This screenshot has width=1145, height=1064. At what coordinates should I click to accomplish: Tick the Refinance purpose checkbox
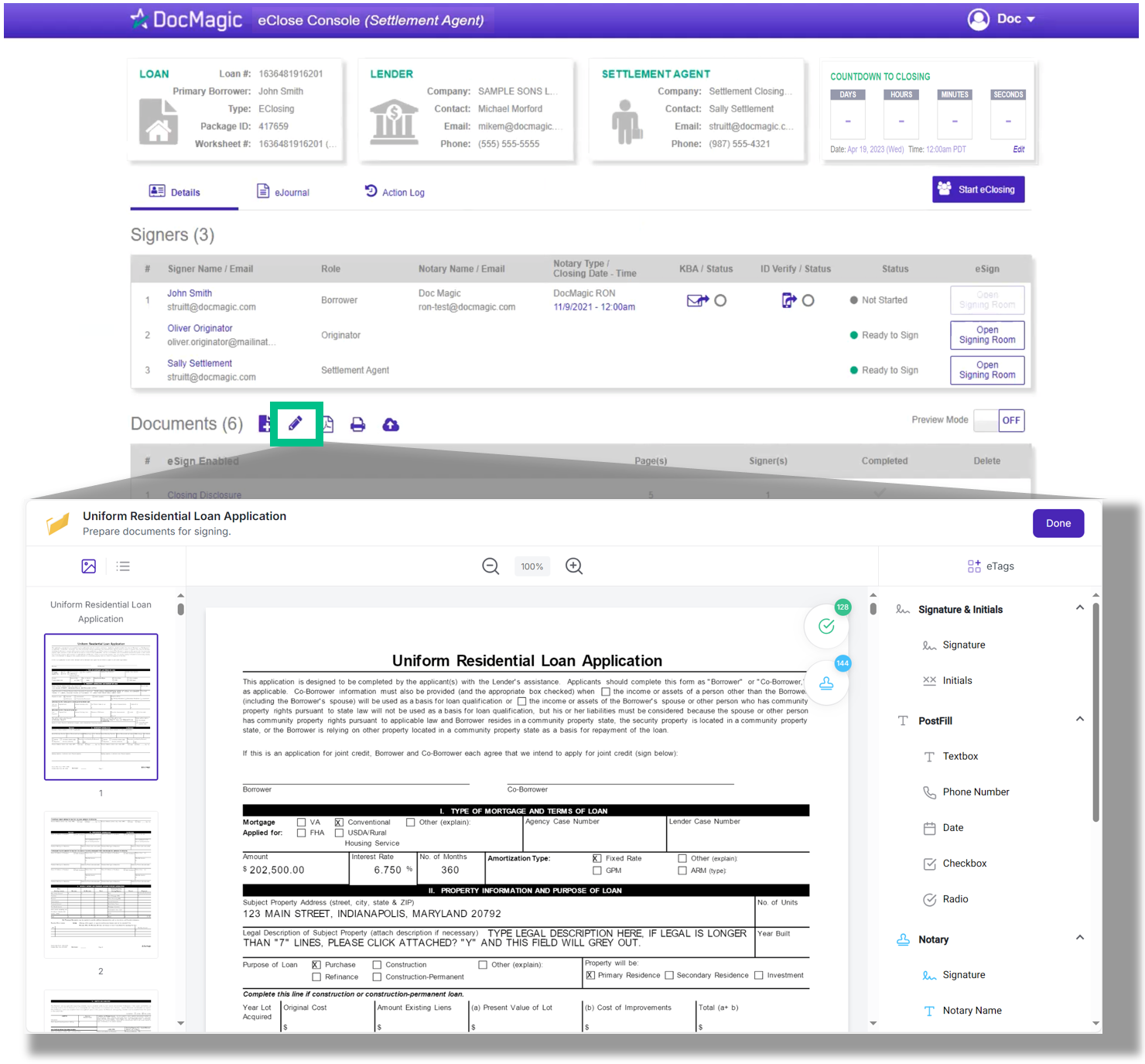316,977
